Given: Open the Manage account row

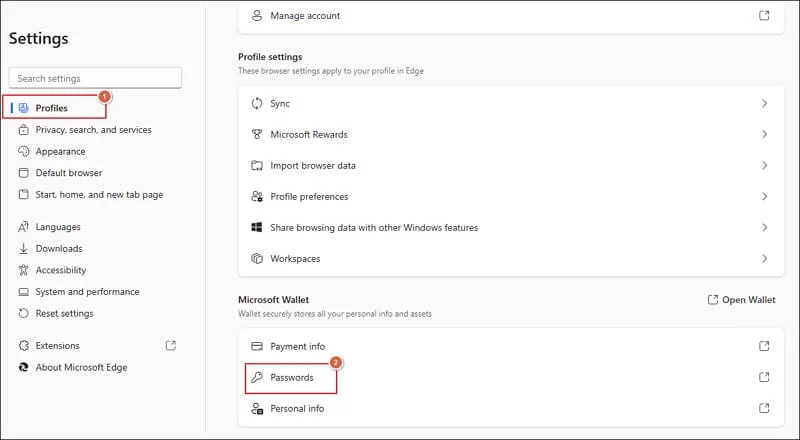Looking at the screenshot, I should click(x=511, y=16).
